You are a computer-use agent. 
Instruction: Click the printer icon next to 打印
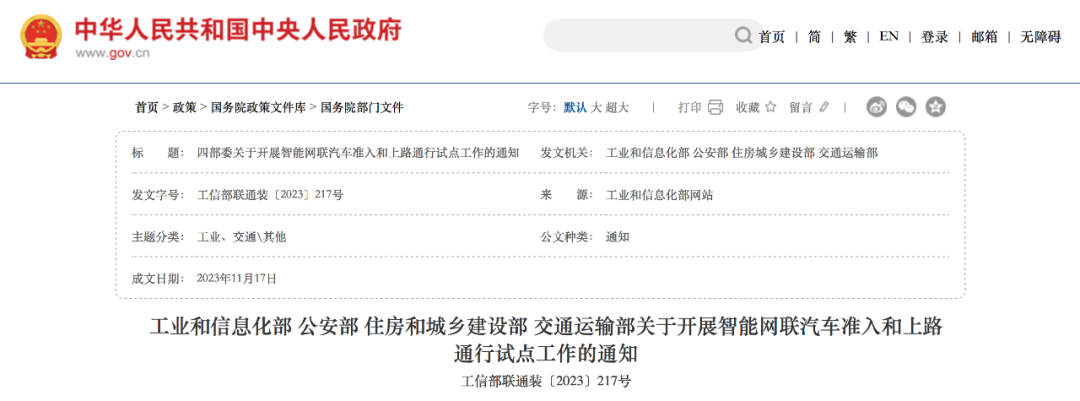[x=716, y=107]
